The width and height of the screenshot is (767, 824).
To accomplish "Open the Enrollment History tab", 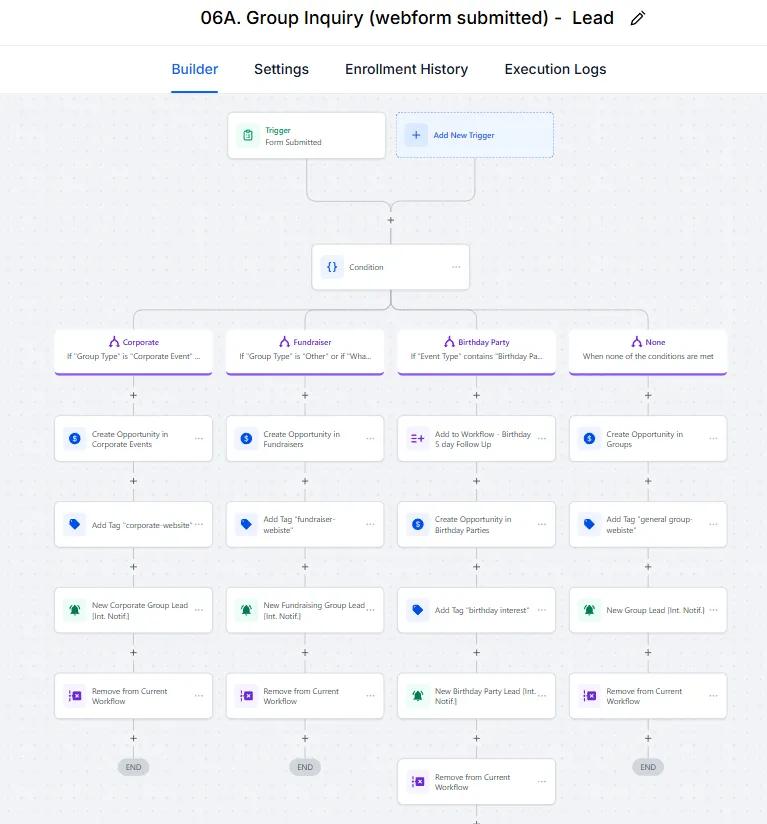I will point(406,69).
